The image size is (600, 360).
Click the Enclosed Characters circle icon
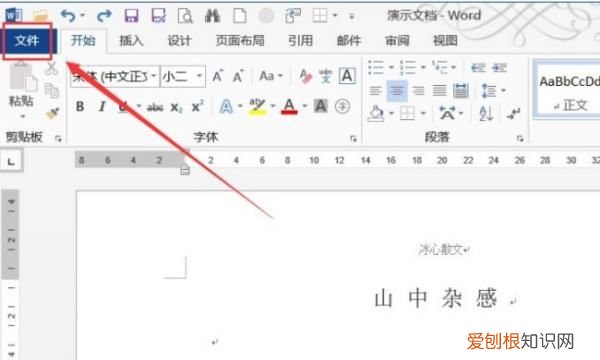point(342,106)
